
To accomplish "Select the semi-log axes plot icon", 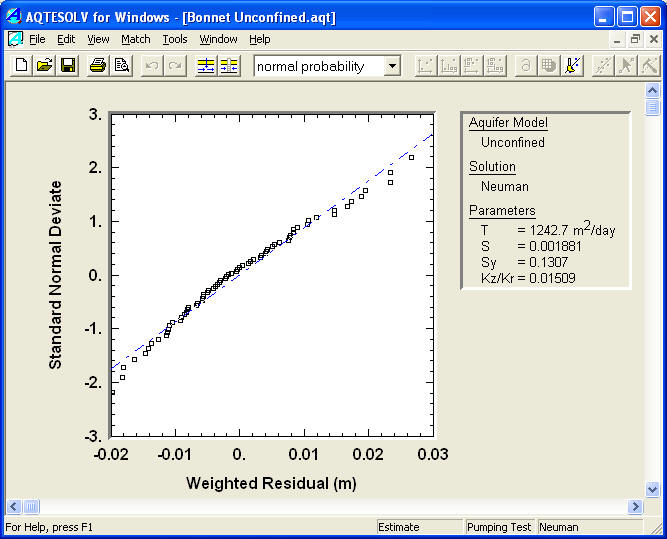I will point(449,66).
